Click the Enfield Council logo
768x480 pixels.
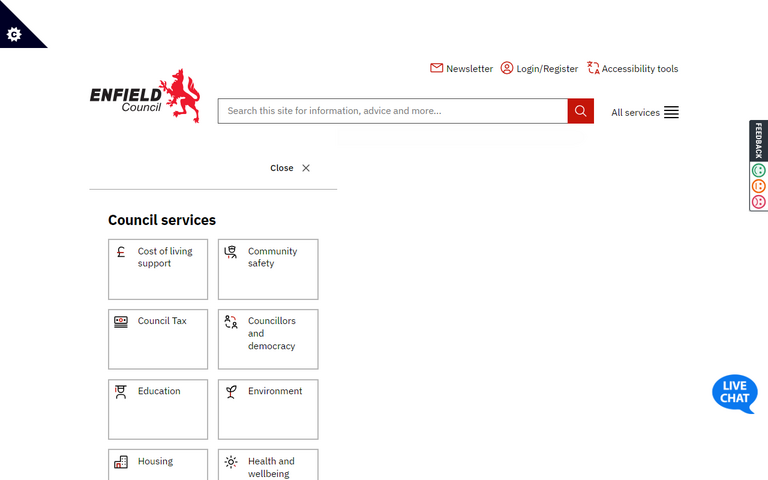coord(145,97)
